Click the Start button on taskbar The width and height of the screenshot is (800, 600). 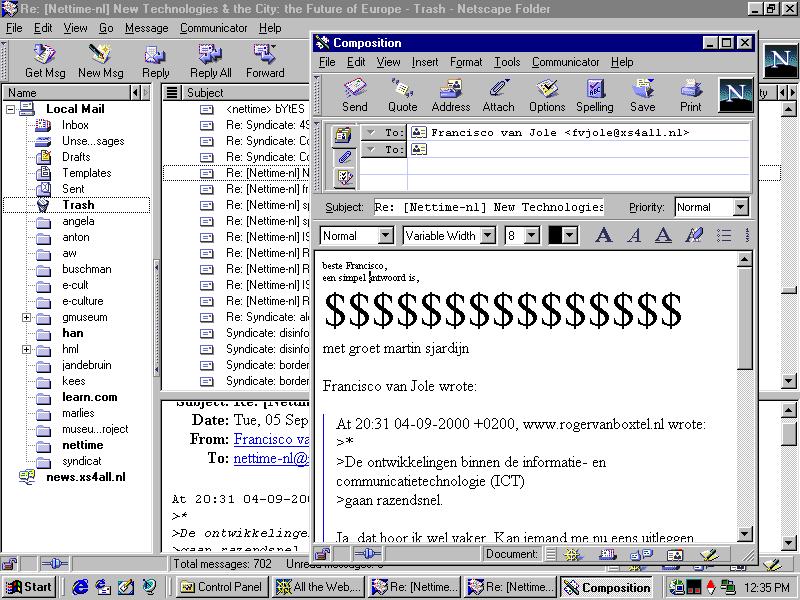[x=29, y=587]
